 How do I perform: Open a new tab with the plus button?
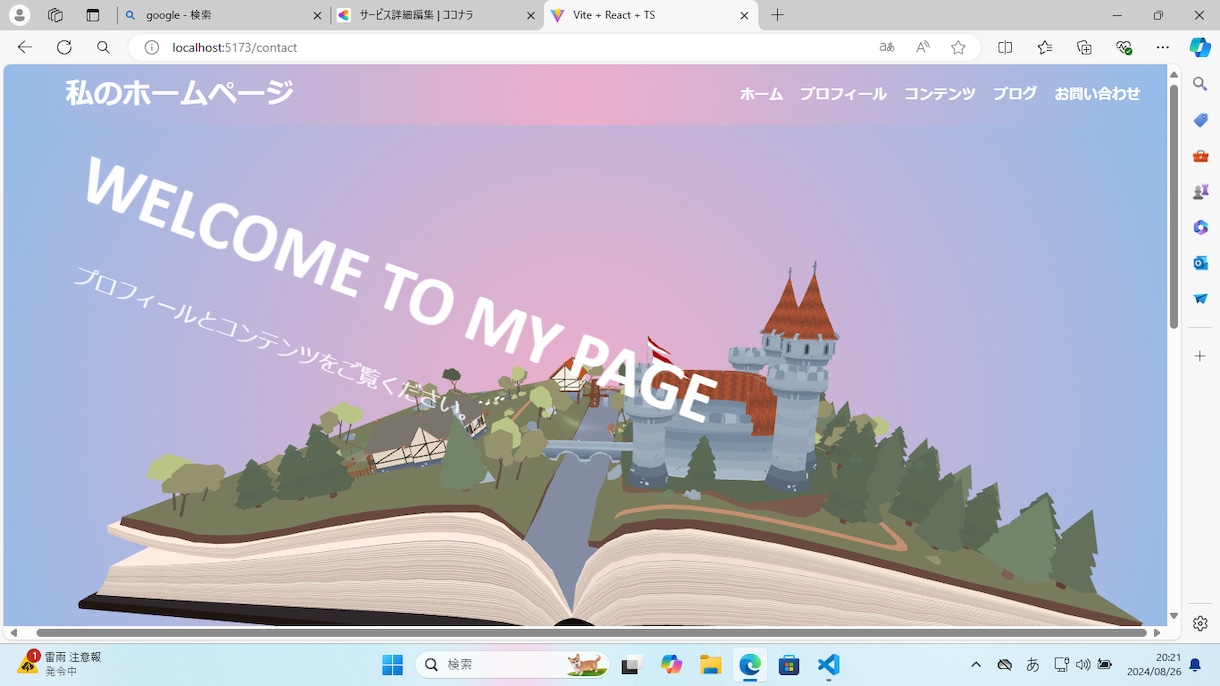point(777,15)
